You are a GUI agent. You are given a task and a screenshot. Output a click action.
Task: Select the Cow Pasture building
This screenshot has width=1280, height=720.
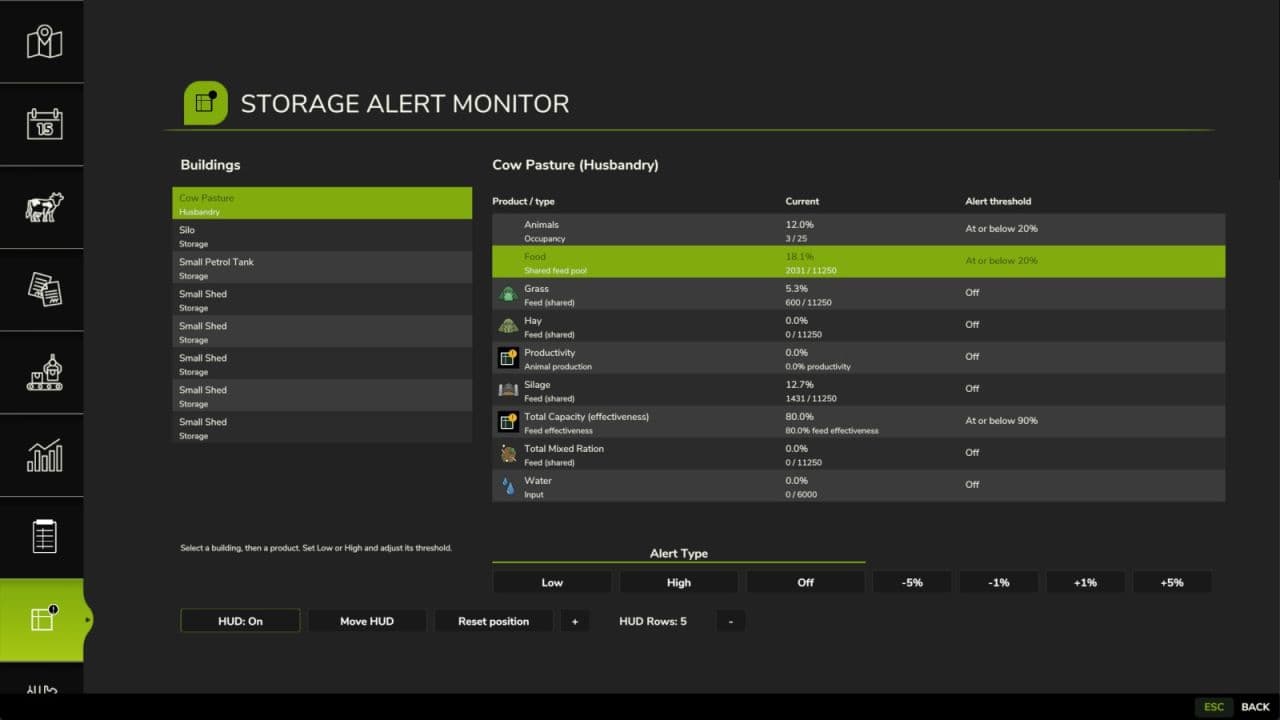point(322,204)
